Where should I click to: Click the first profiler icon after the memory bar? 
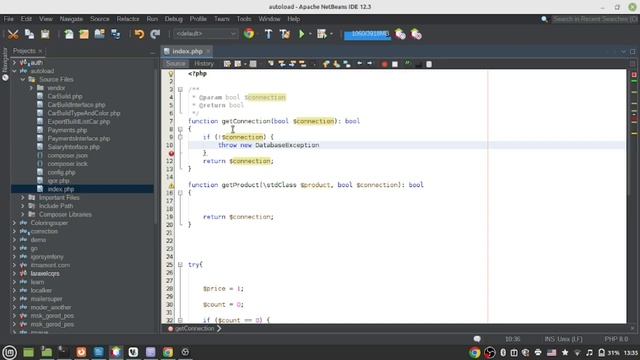pyautogui.click(x=400, y=34)
